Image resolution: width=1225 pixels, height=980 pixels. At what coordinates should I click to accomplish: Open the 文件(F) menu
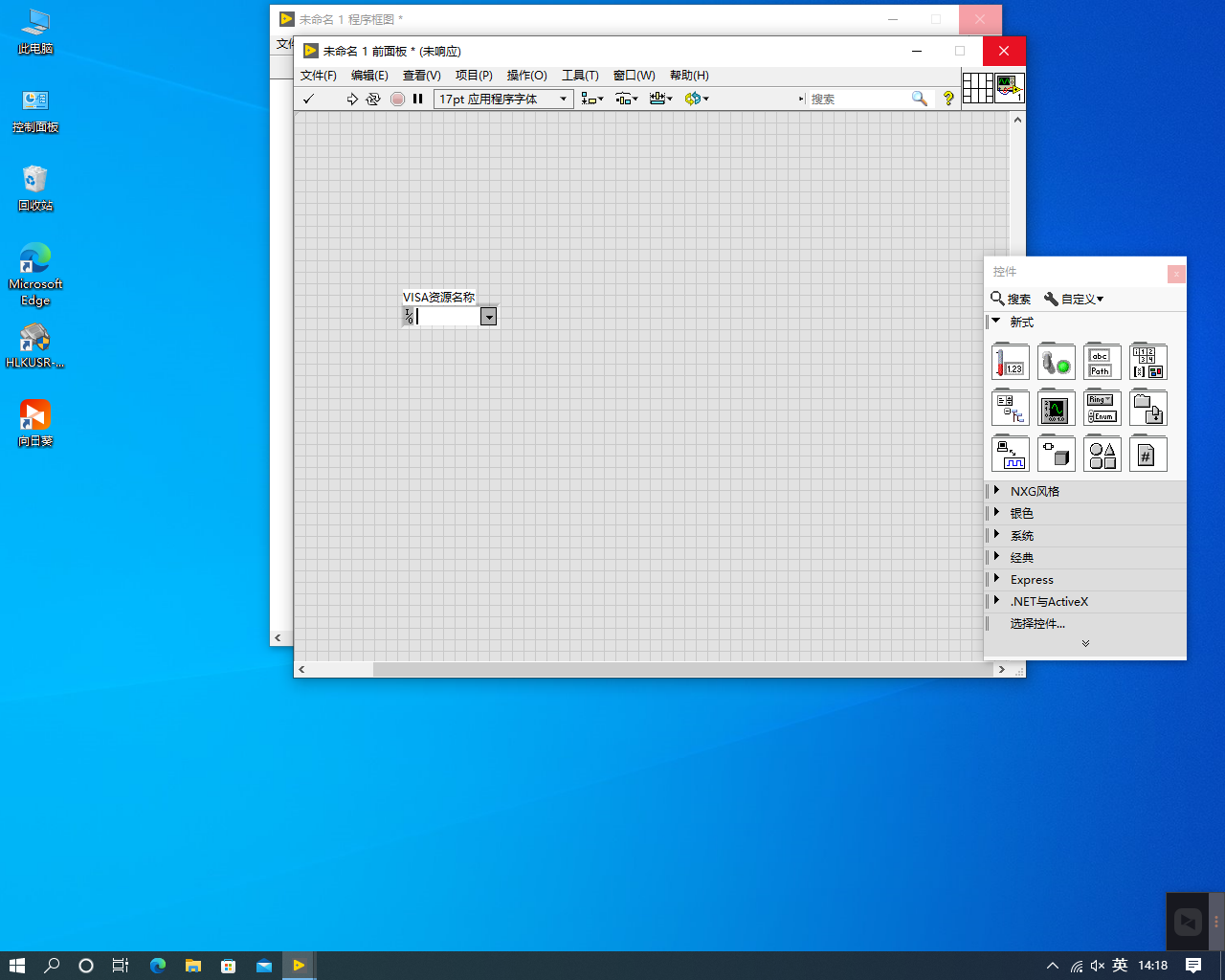tap(319, 76)
